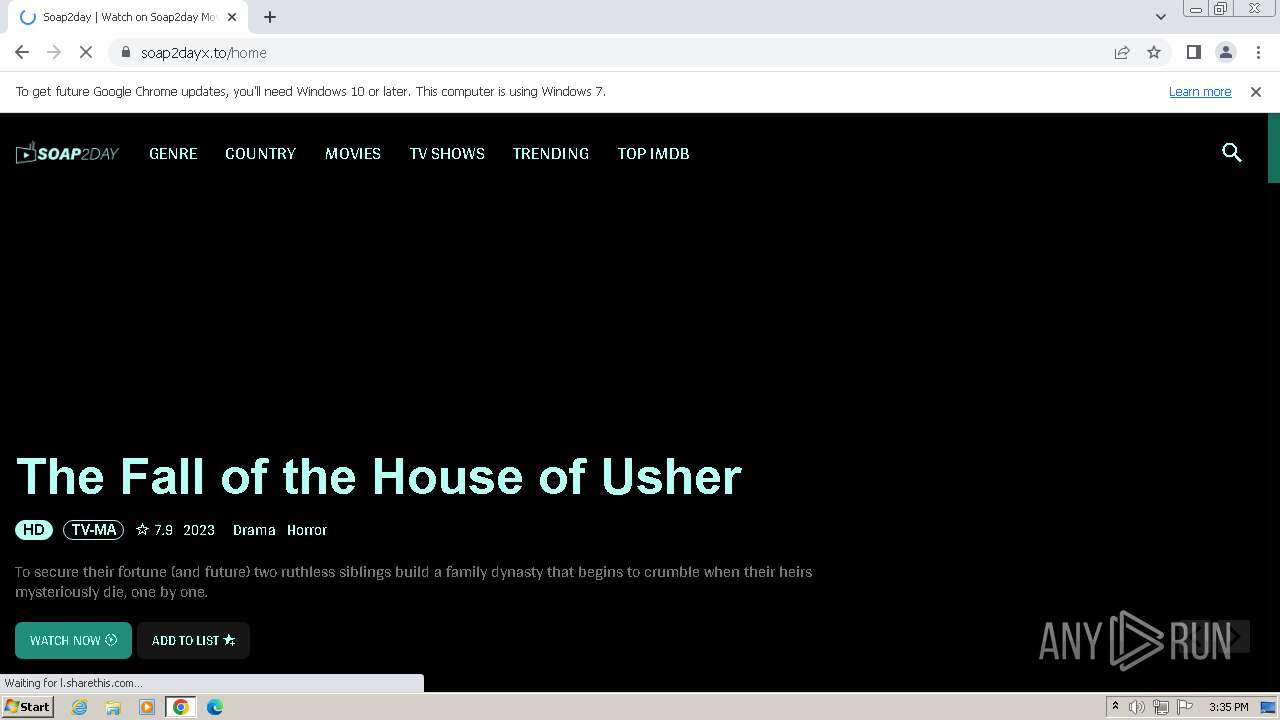1280x720 pixels.
Task: Open Chrome three-dot menu
Action: (x=1258, y=52)
